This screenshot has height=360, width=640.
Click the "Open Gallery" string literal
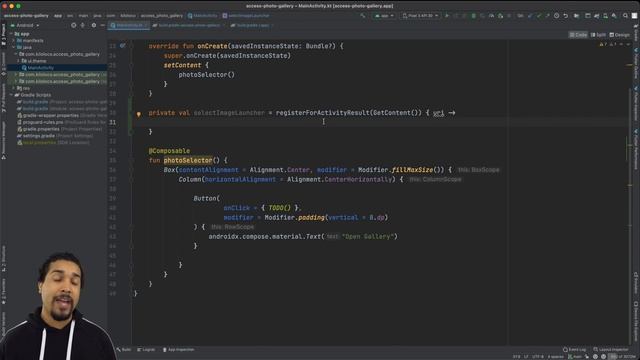pyautogui.click(x=368, y=236)
